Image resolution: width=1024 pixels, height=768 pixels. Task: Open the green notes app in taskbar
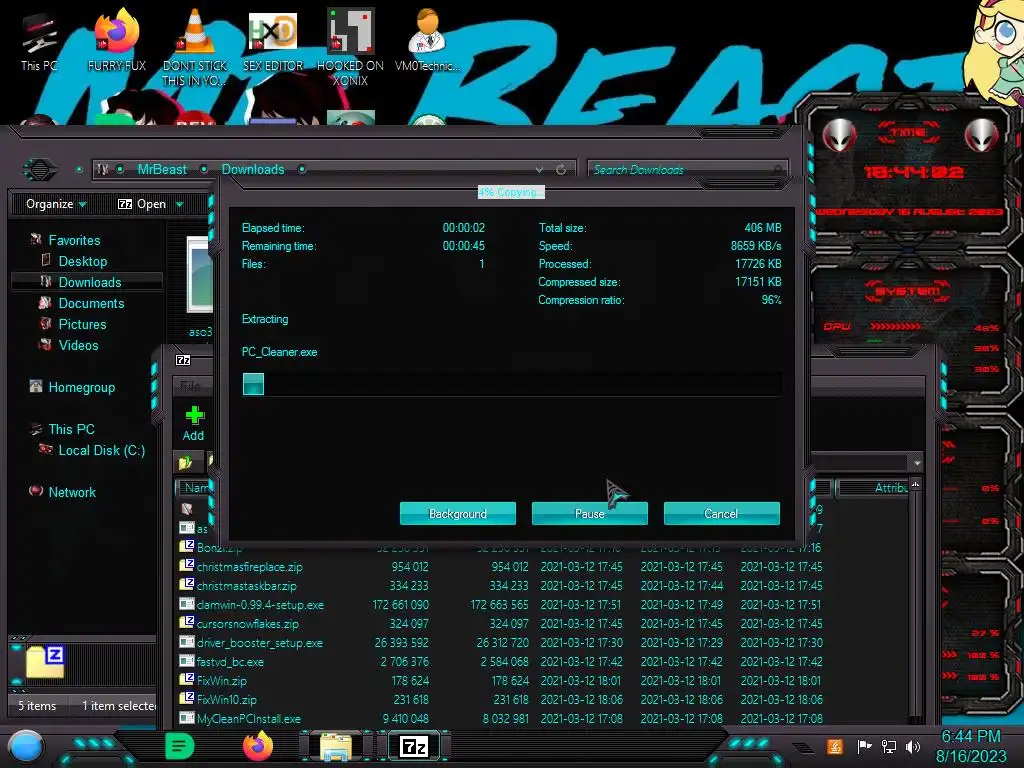[x=180, y=746]
